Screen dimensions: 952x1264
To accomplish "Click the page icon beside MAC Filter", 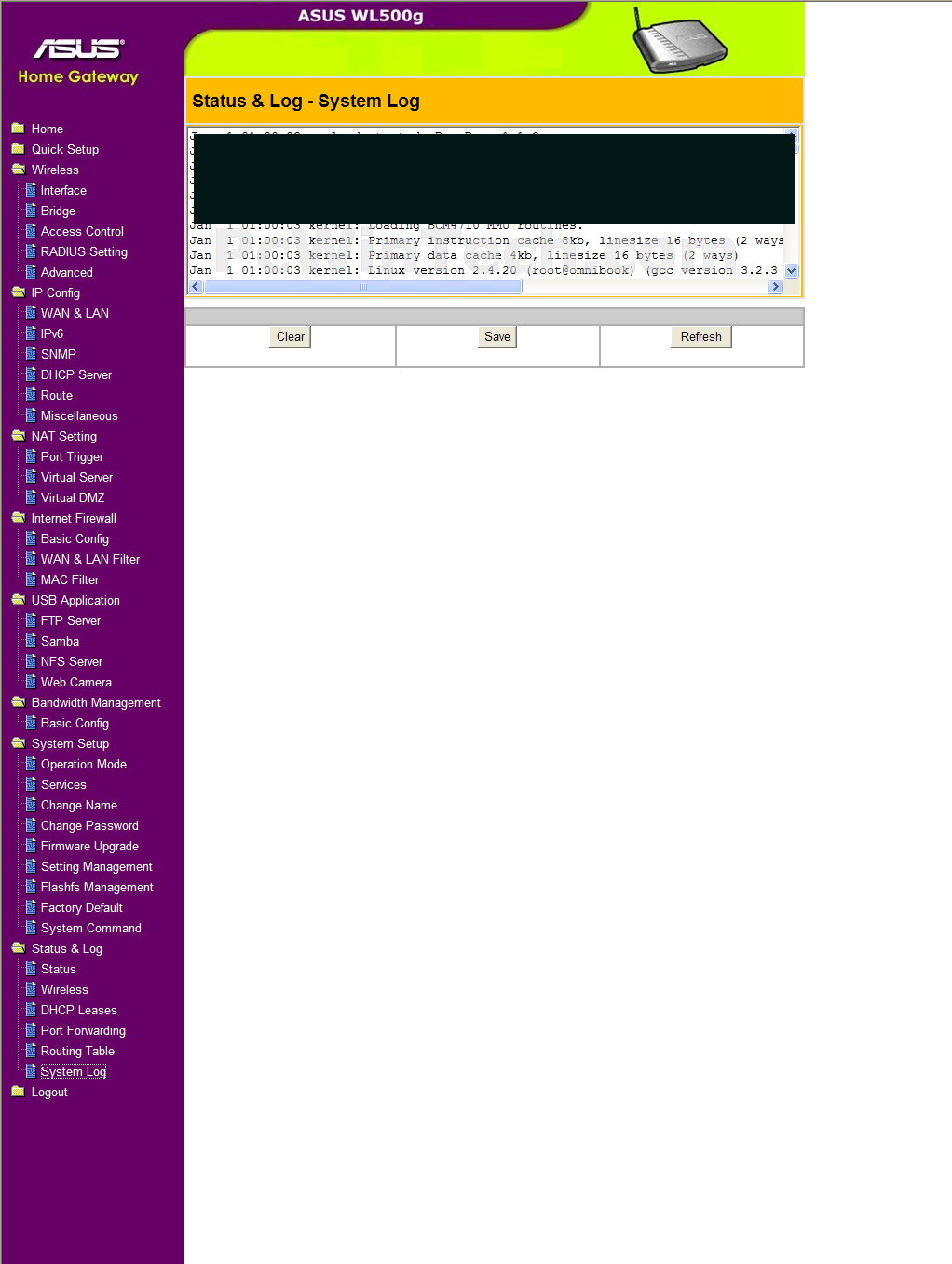I will click(x=31, y=579).
